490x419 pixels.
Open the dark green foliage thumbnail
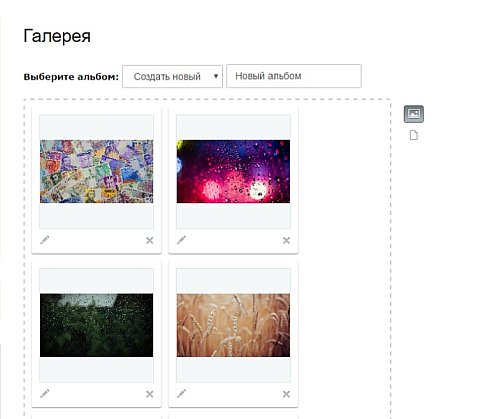[96, 325]
